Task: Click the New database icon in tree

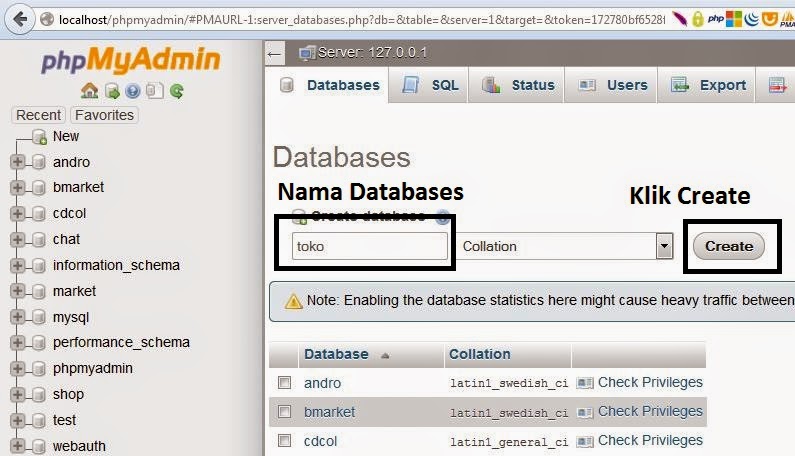Action: 39,136
